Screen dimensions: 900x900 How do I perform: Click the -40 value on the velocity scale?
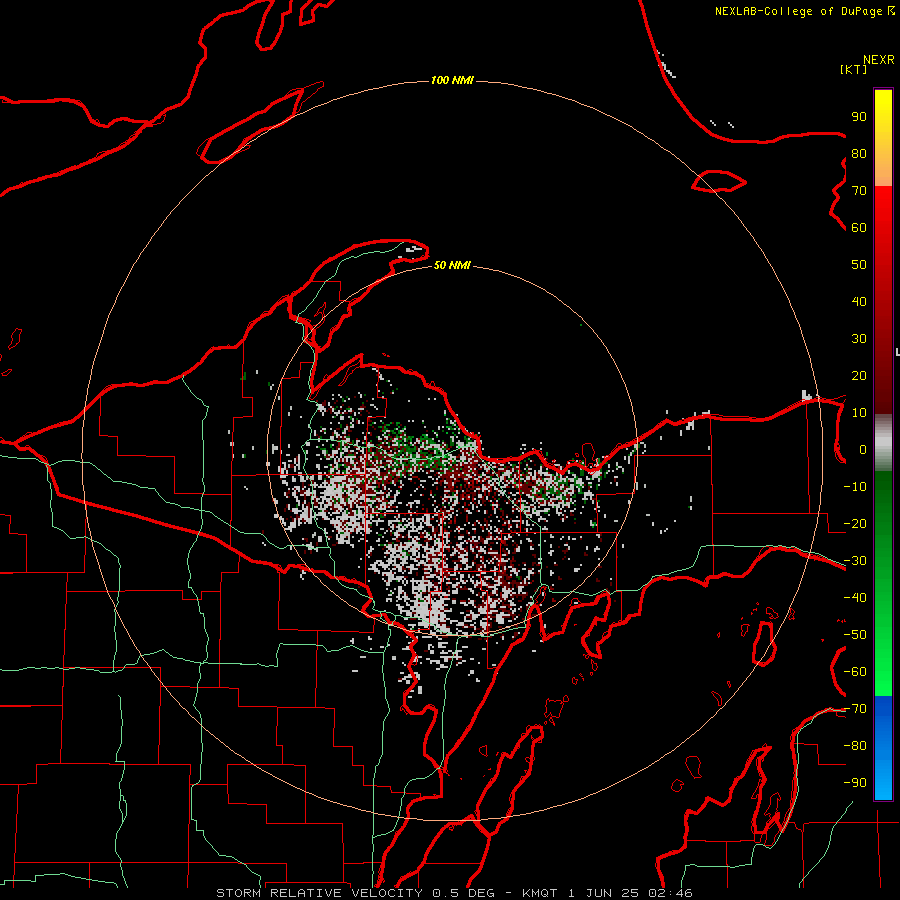pyautogui.click(x=855, y=598)
